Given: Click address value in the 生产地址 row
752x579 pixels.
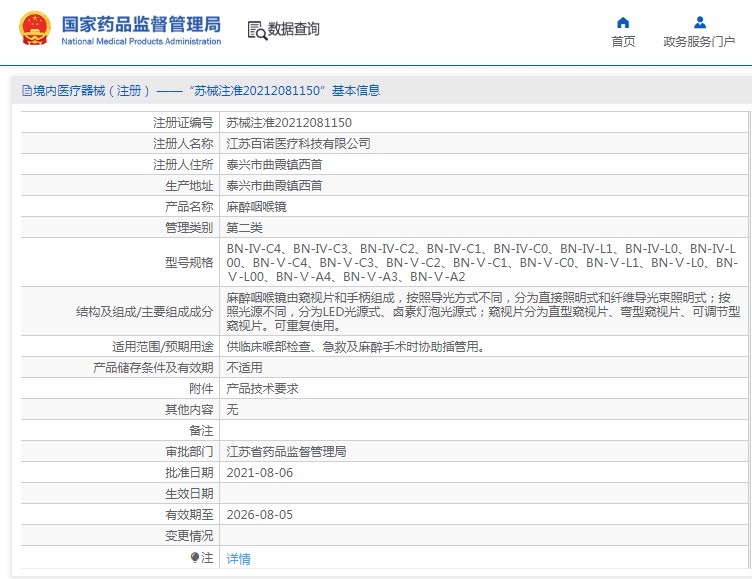Looking at the screenshot, I should [274, 186].
